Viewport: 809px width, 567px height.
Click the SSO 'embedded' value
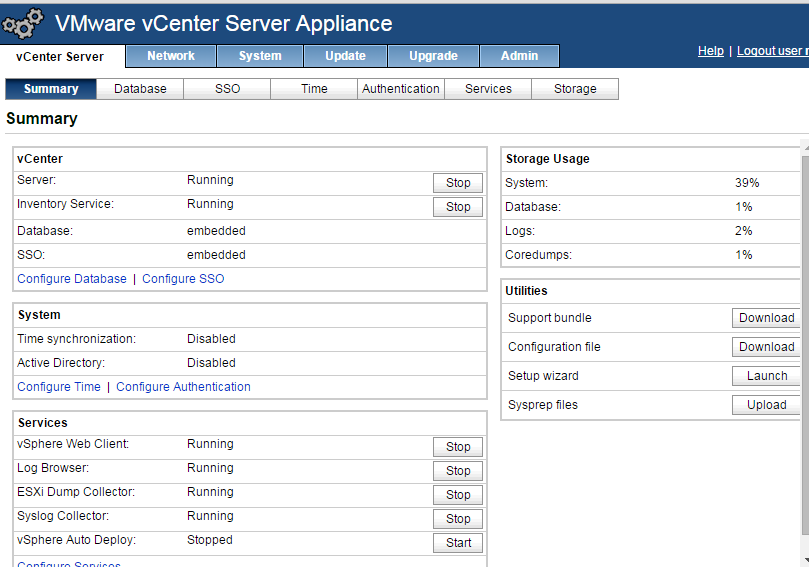pyautogui.click(x=216, y=255)
